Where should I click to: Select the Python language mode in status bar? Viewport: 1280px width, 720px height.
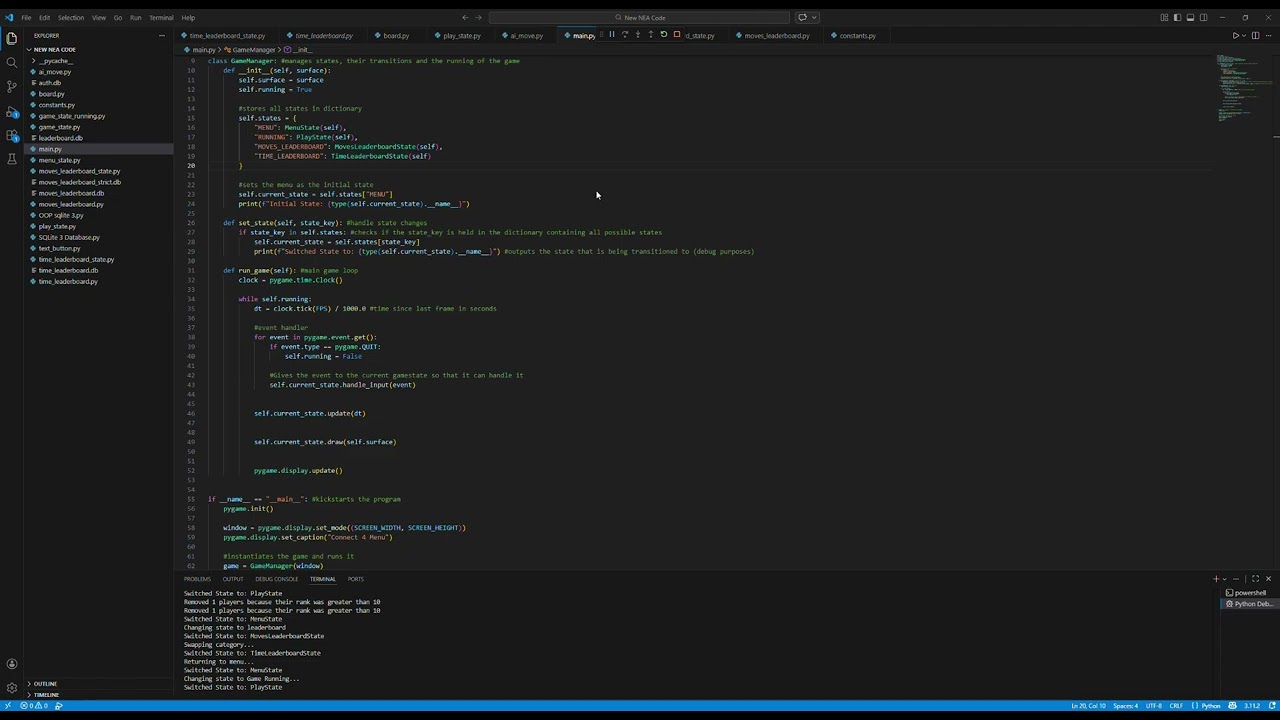[x=1211, y=706]
